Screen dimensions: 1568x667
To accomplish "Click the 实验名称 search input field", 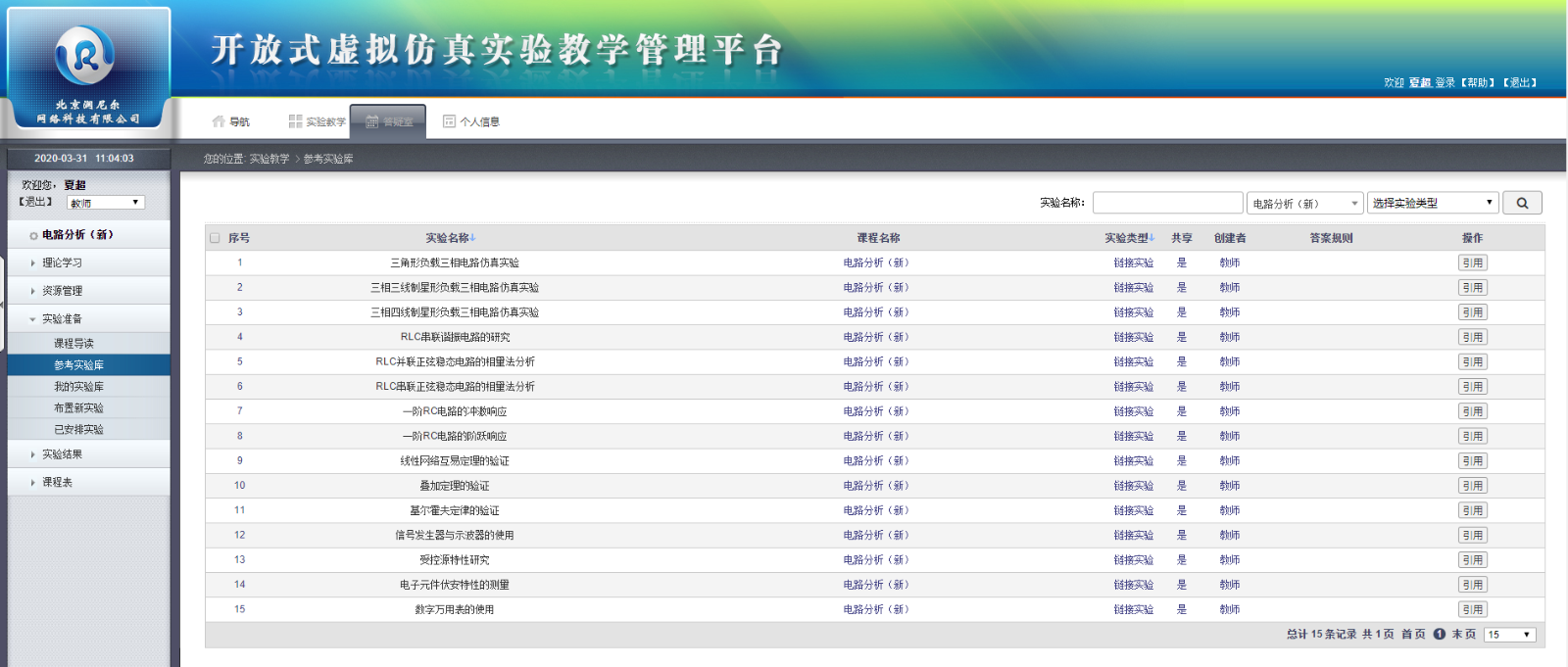I will coord(1167,203).
